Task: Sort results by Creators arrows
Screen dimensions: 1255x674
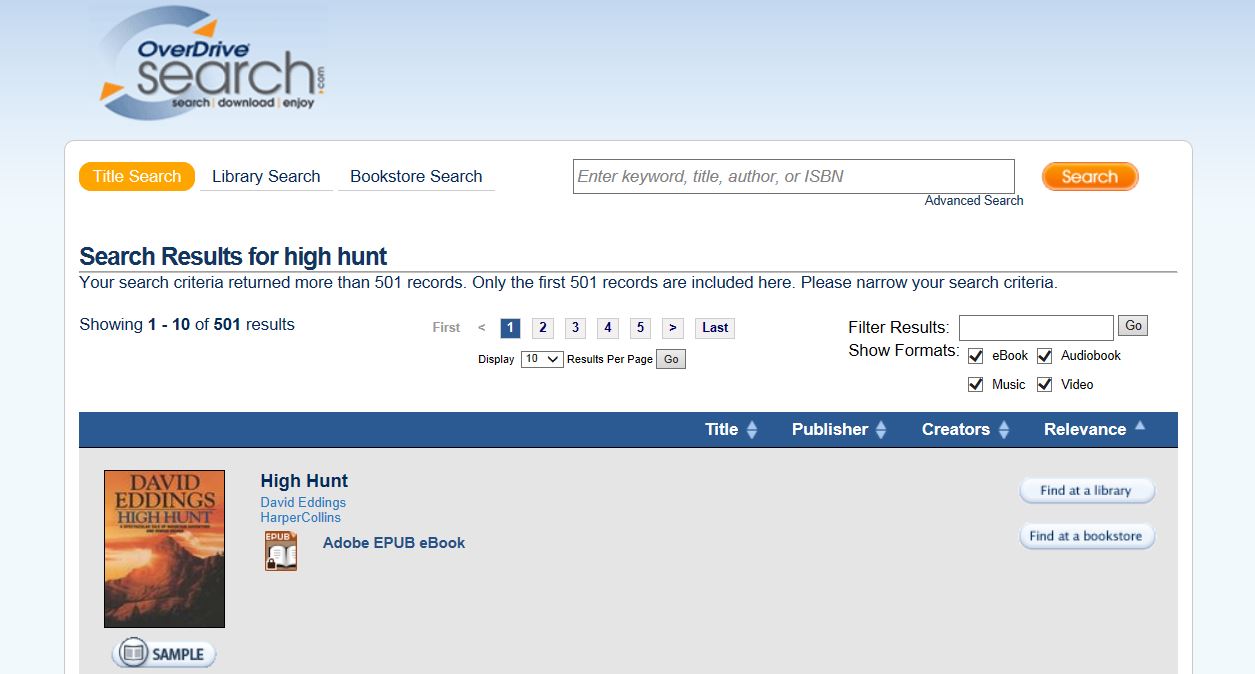Action: pos(1004,429)
